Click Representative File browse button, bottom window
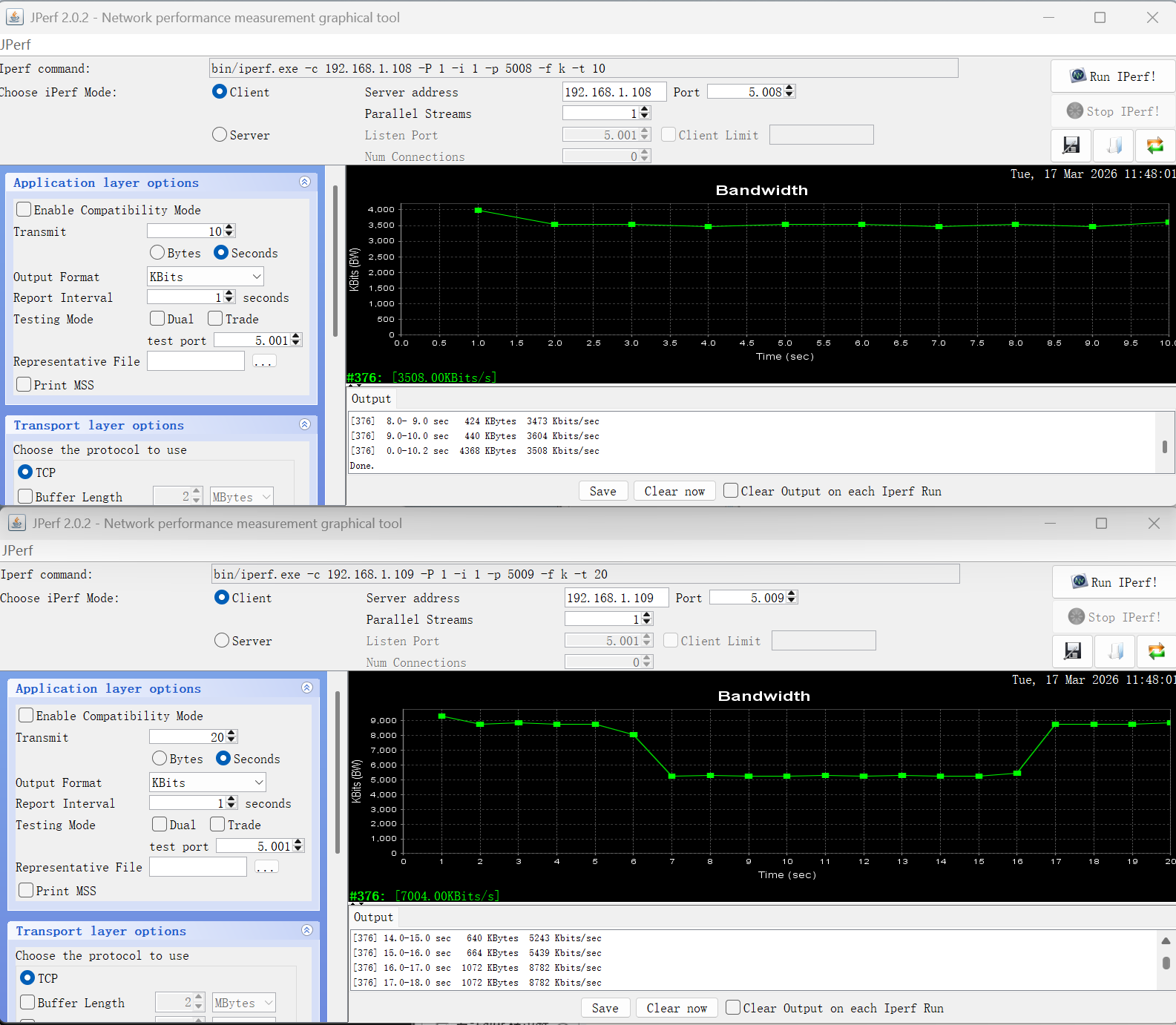 [266, 868]
